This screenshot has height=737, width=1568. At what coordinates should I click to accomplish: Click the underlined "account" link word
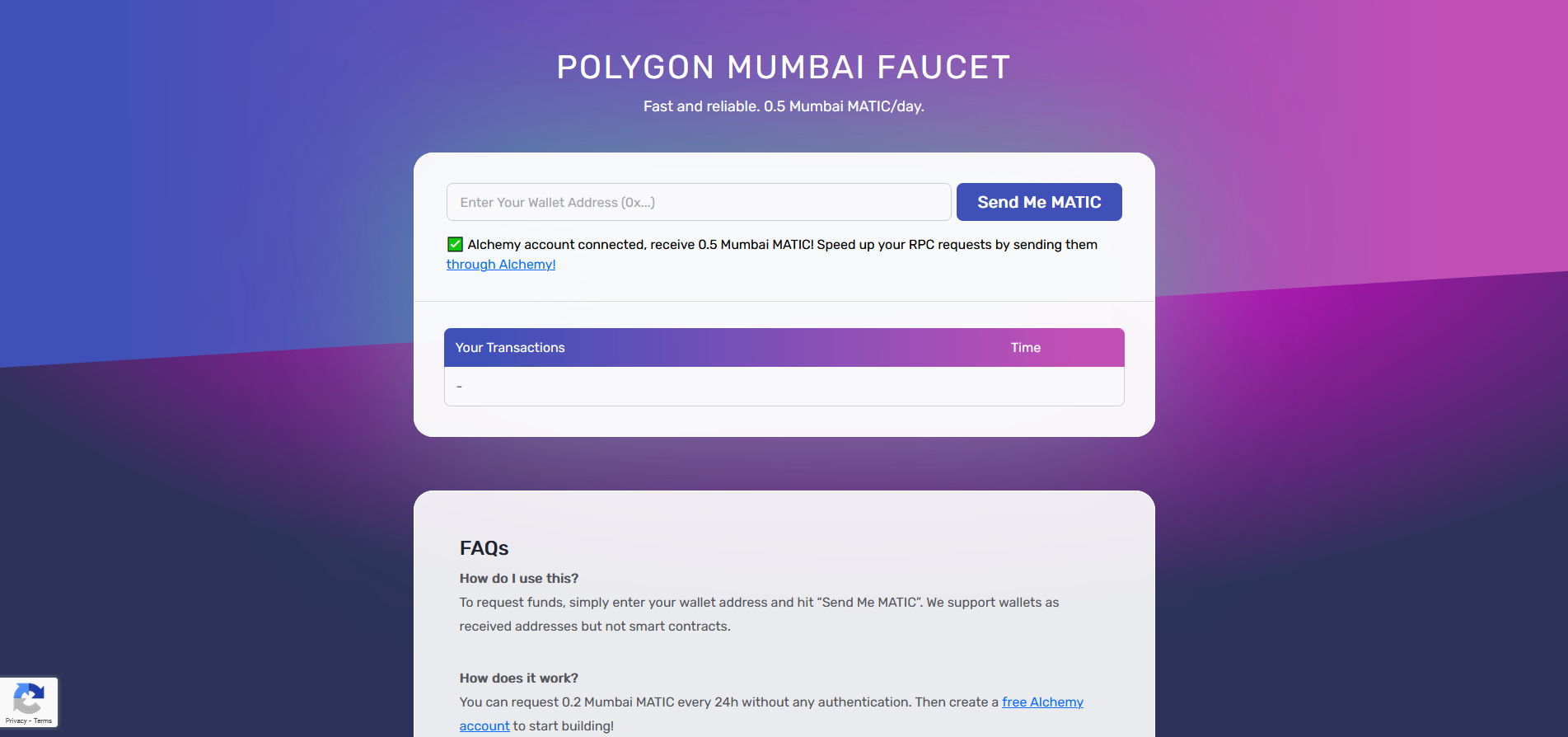484,726
